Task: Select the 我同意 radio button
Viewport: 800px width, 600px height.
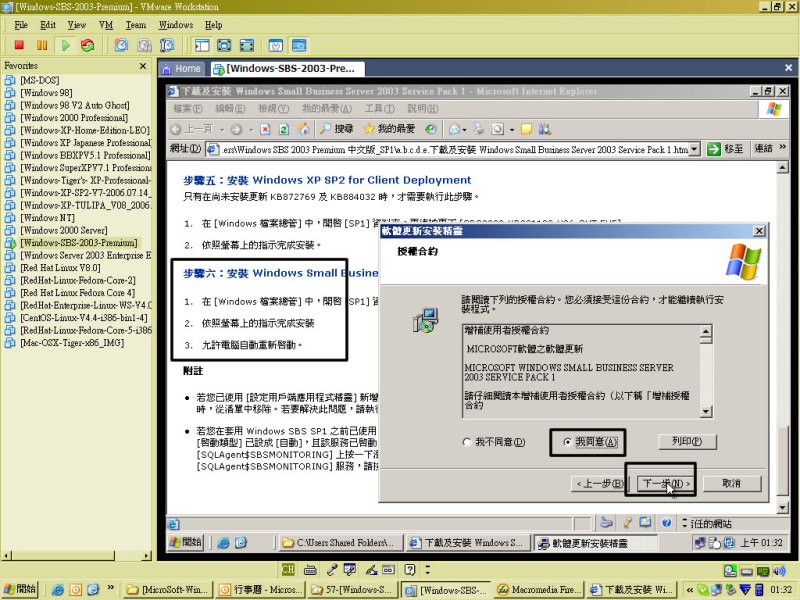Action: tap(567, 442)
